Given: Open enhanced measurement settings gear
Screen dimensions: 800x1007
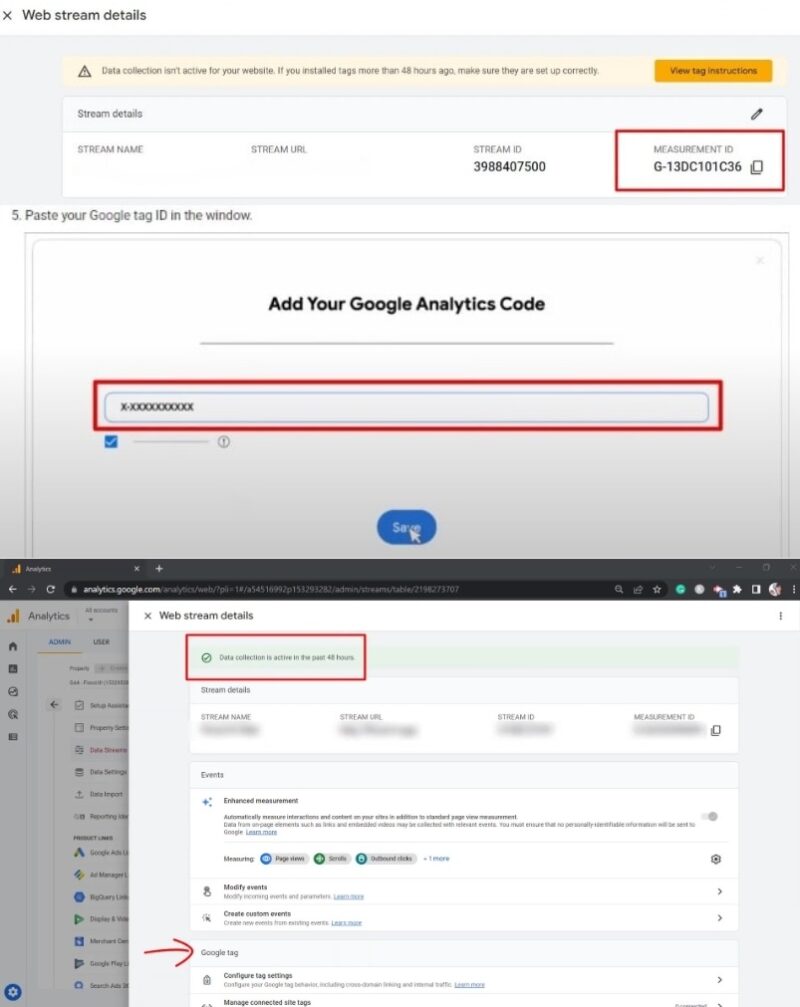Looking at the screenshot, I should pos(716,859).
